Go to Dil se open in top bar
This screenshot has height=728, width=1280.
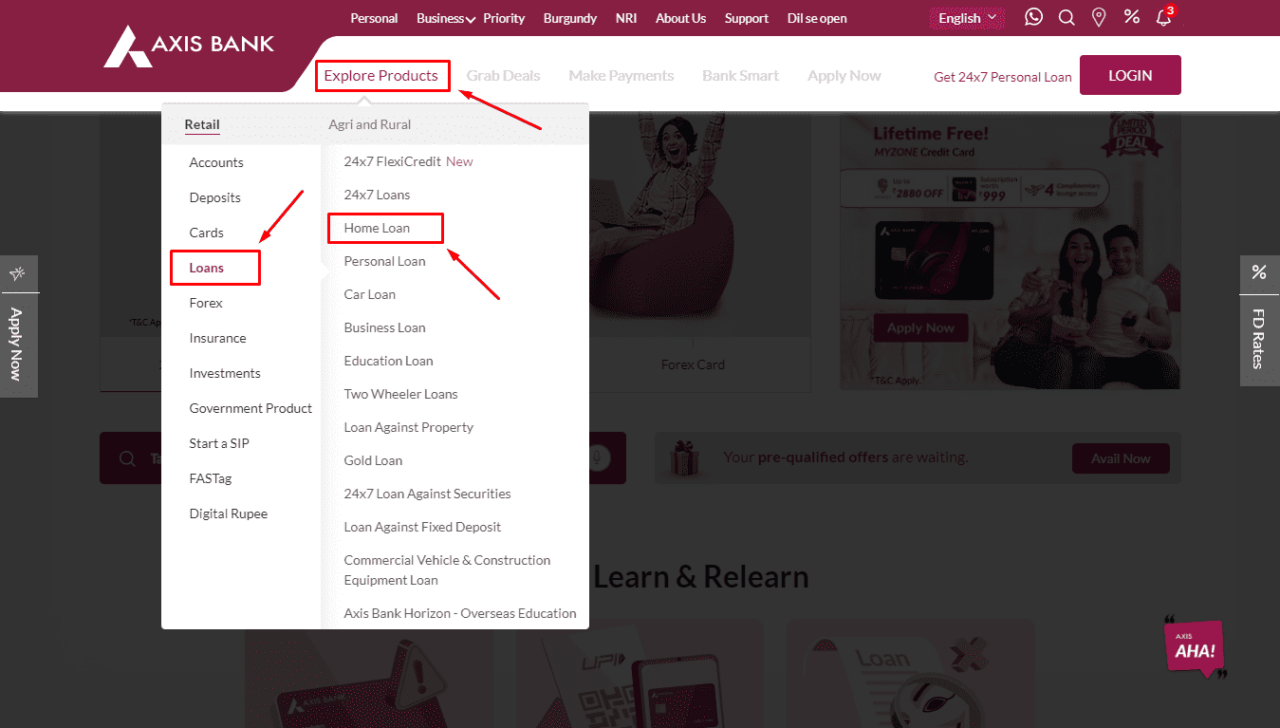click(817, 18)
